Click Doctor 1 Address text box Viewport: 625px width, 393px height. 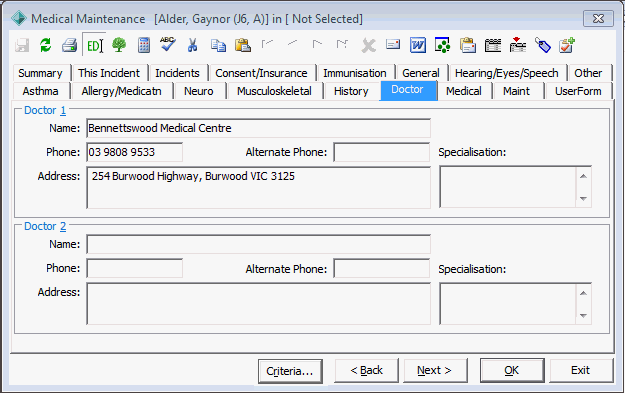coord(258,187)
